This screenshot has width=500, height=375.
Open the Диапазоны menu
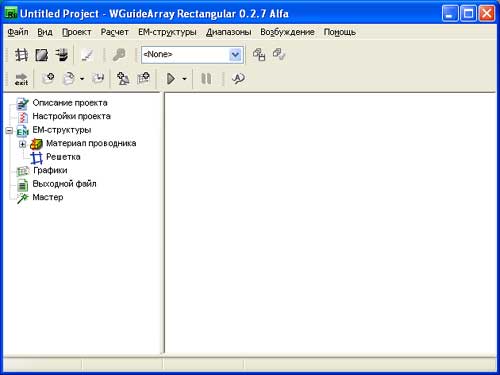pyautogui.click(x=228, y=32)
